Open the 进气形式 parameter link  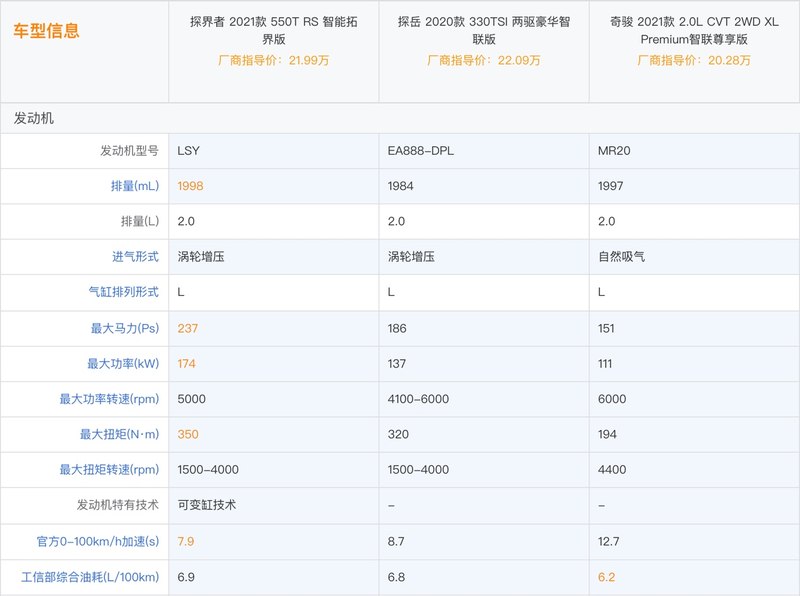point(135,257)
